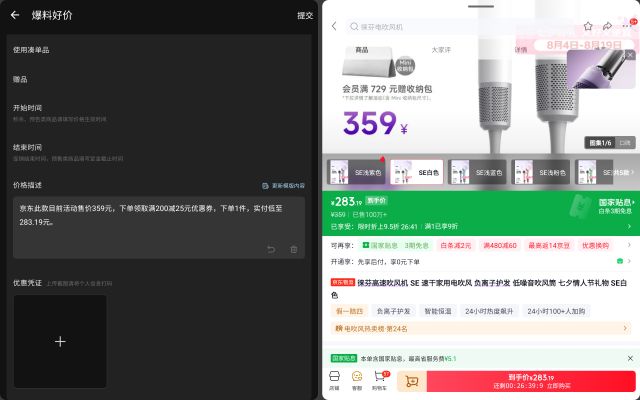Tap the 榜 ranking icon
Image resolution: width=640 pixels, height=400 pixels.
pyautogui.click(x=339, y=328)
